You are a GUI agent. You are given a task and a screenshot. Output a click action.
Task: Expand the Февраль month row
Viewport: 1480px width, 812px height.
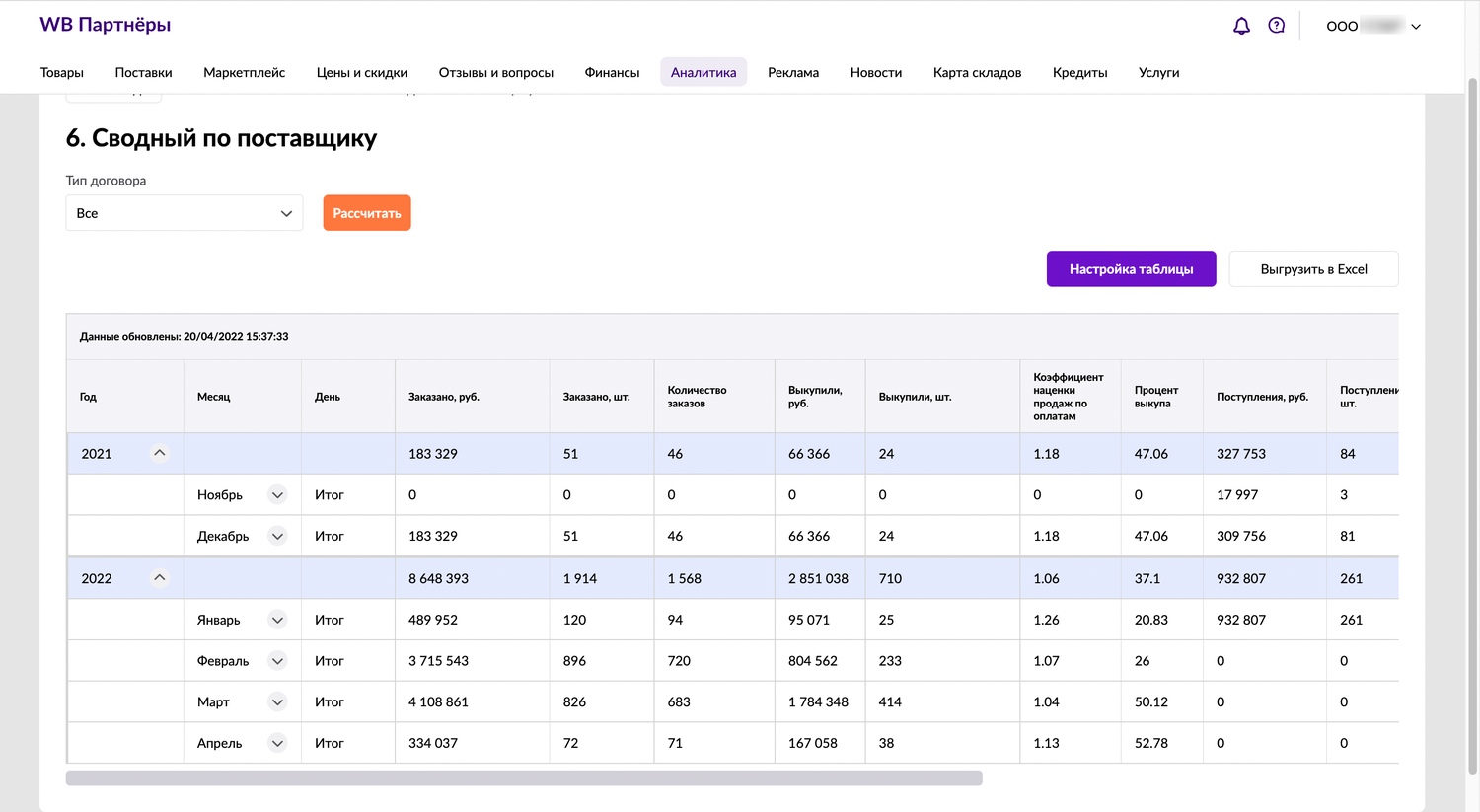277,661
